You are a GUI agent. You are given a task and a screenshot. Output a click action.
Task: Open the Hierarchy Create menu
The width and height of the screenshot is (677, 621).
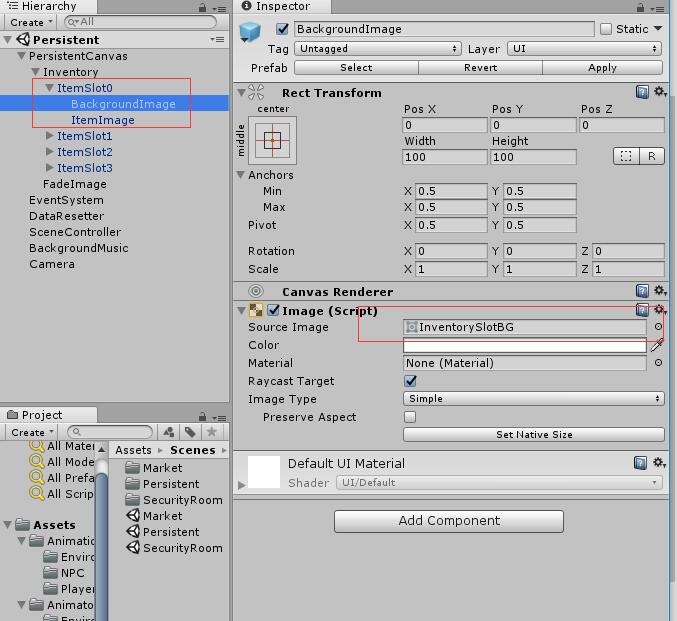[x=31, y=22]
